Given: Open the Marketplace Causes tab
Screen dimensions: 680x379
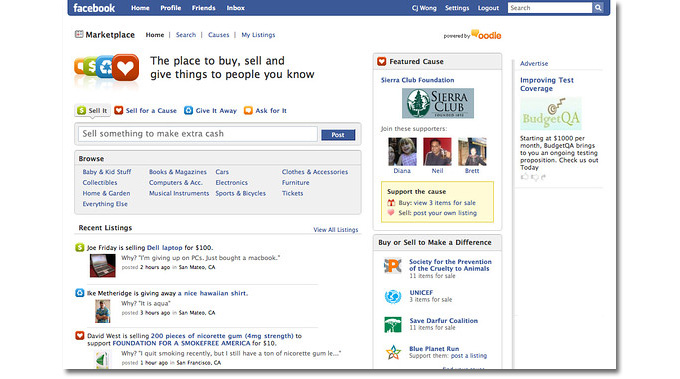Looking at the screenshot, I should click(219, 35).
